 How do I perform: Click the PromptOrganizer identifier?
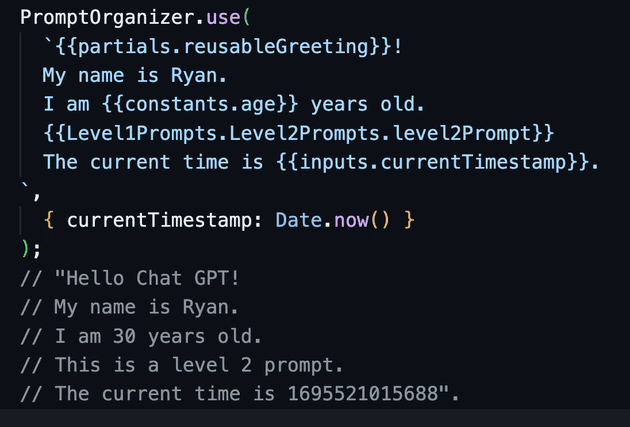pos(107,18)
